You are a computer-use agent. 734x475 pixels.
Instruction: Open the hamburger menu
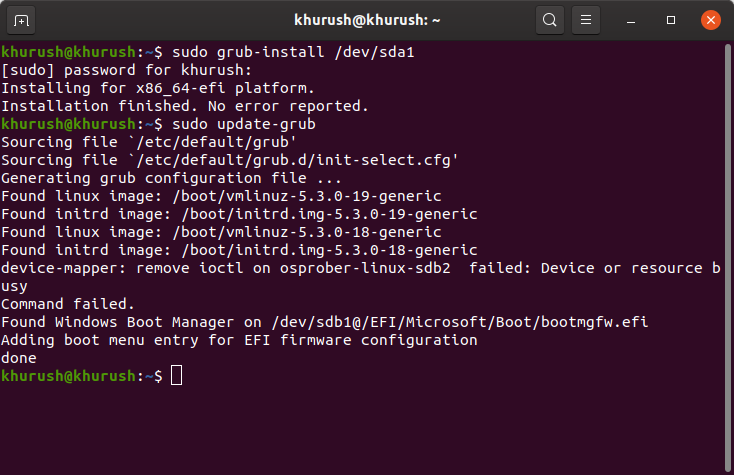(x=586, y=20)
